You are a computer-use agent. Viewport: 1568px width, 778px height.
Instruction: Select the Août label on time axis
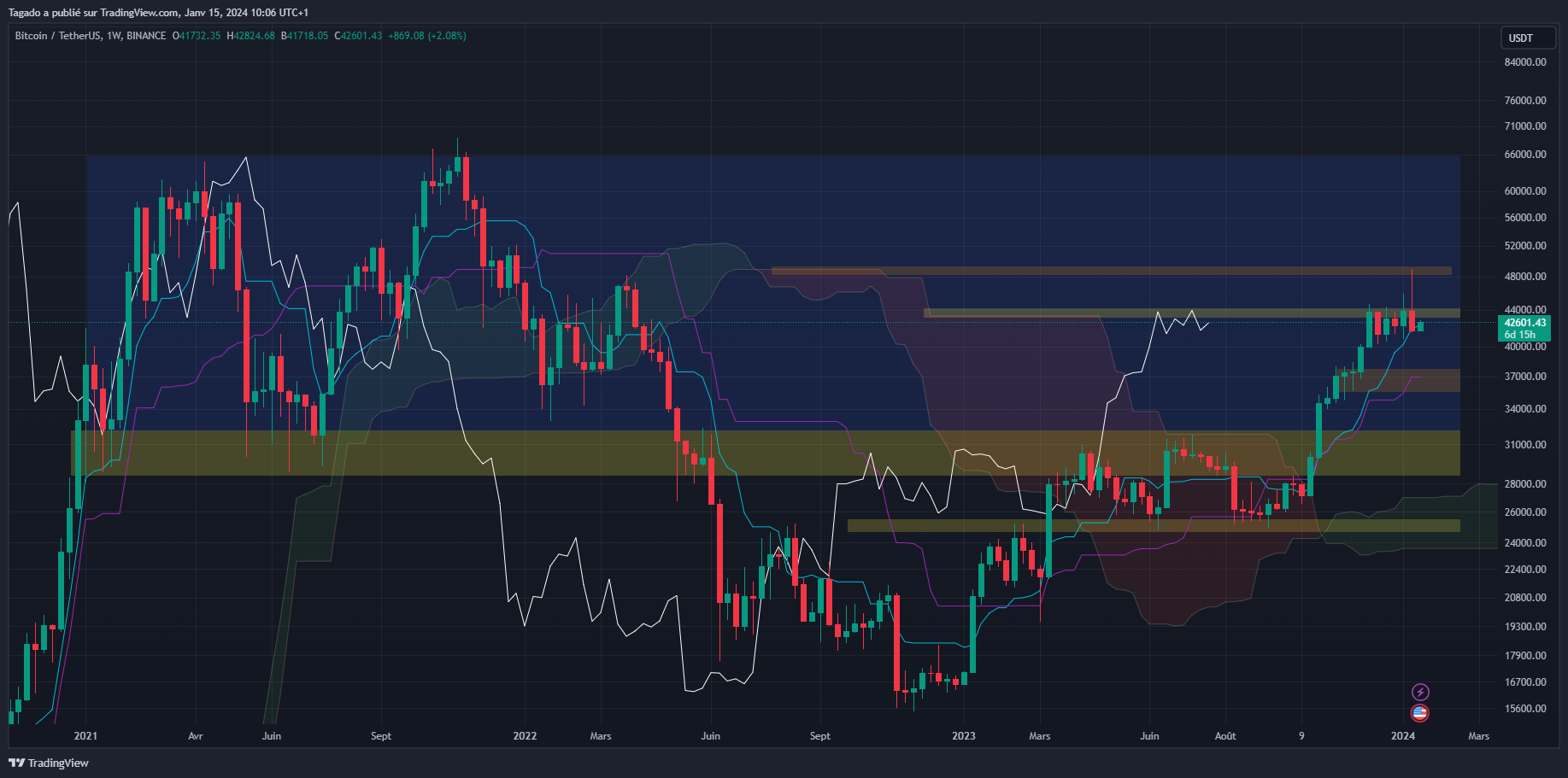1225,735
